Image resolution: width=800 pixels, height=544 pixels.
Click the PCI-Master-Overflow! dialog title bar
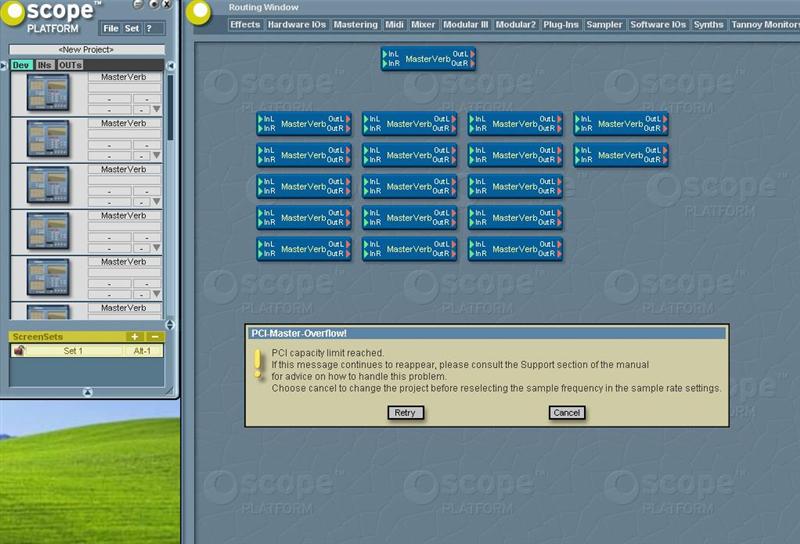pos(487,333)
